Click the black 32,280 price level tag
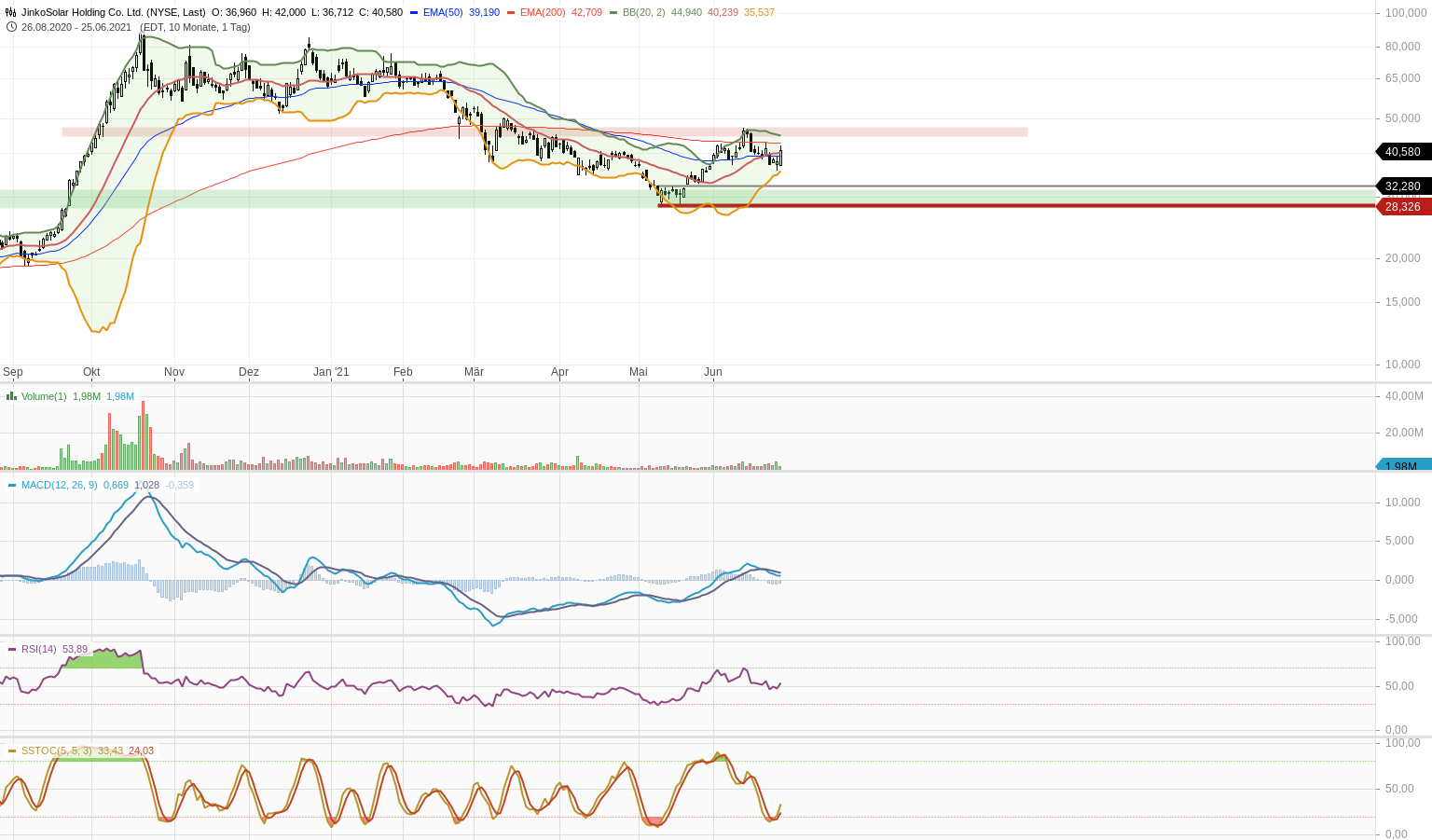The height and width of the screenshot is (840, 1432). click(x=1403, y=186)
